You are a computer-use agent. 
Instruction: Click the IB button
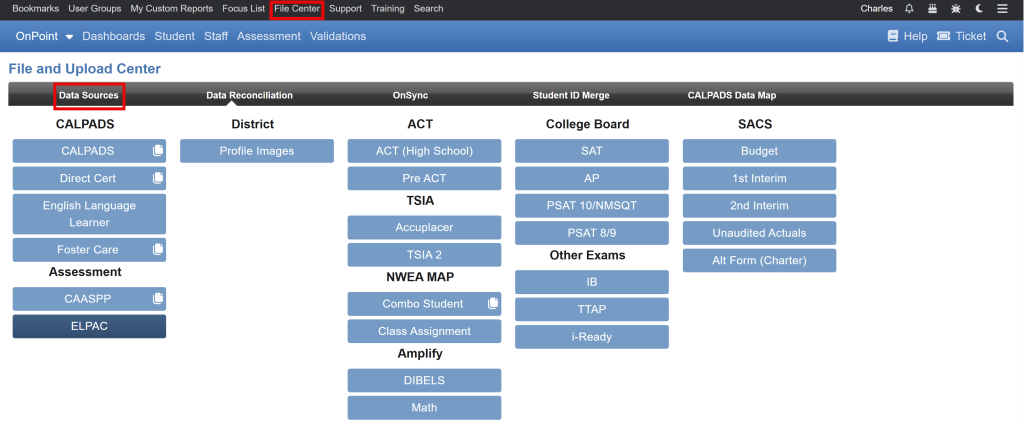(x=592, y=282)
